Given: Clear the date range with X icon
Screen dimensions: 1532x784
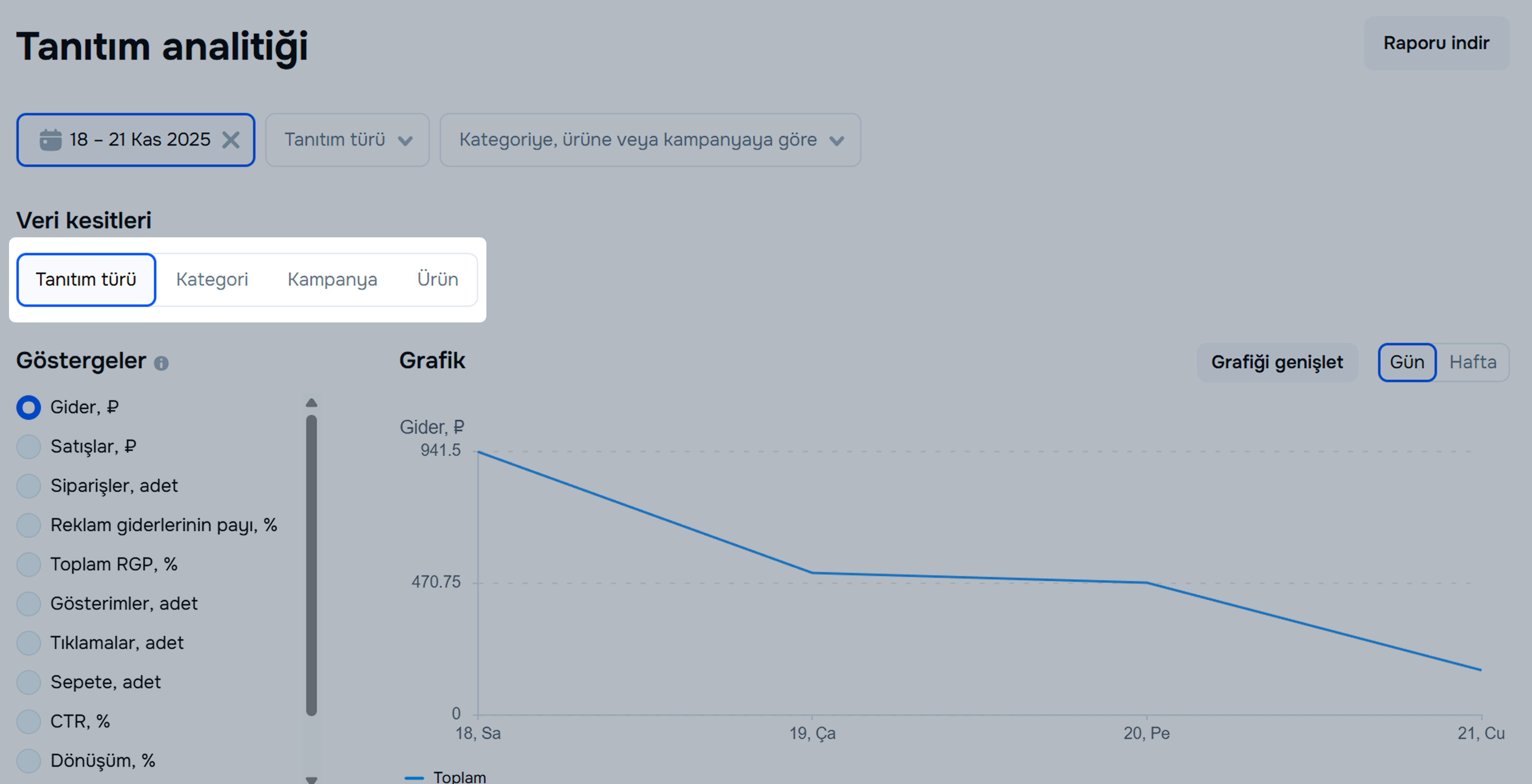Looking at the screenshot, I should [231, 140].
